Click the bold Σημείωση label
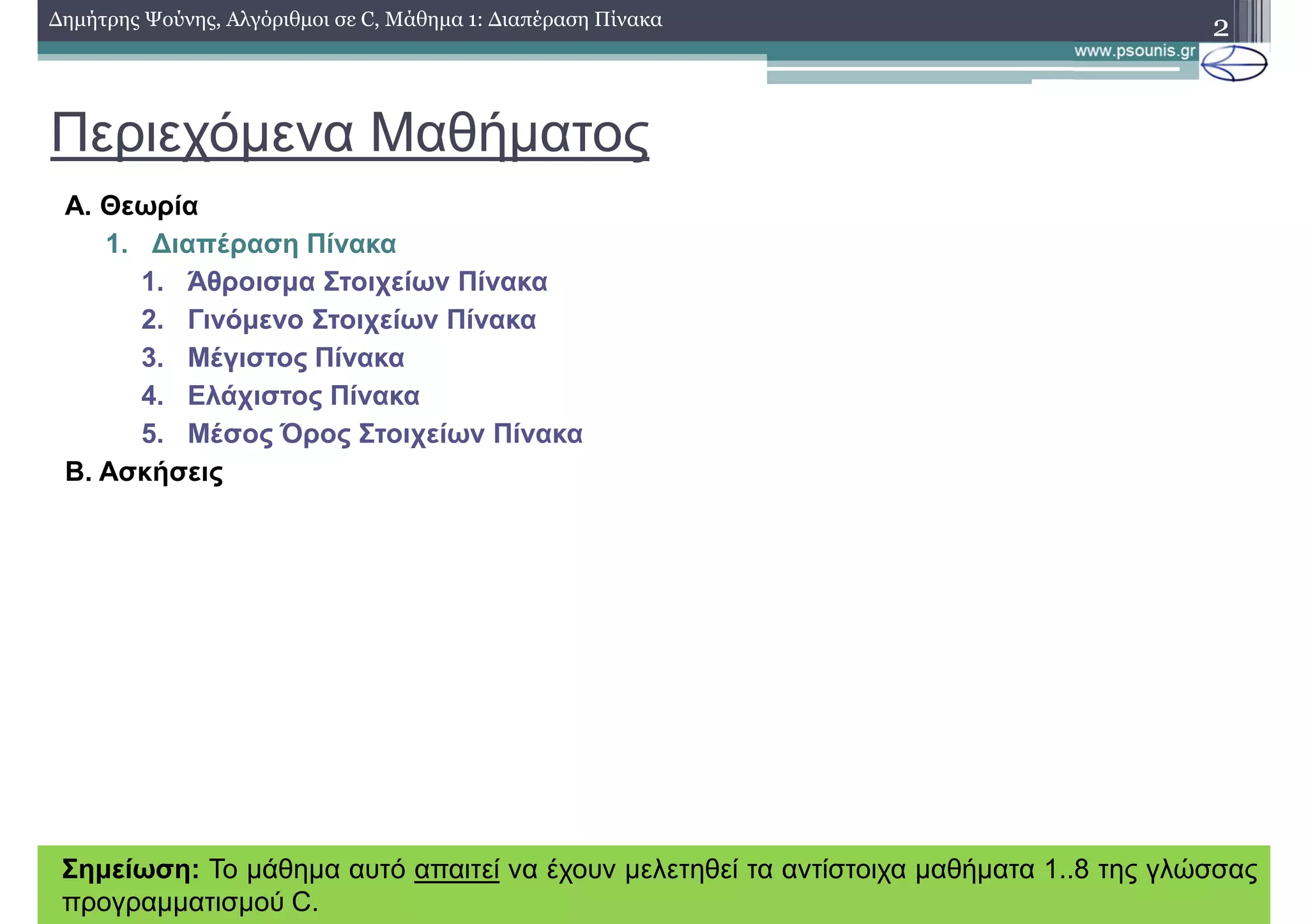The width and height of the screenshot is (1308, 924). pyautogui.click(x=131, y=870)
